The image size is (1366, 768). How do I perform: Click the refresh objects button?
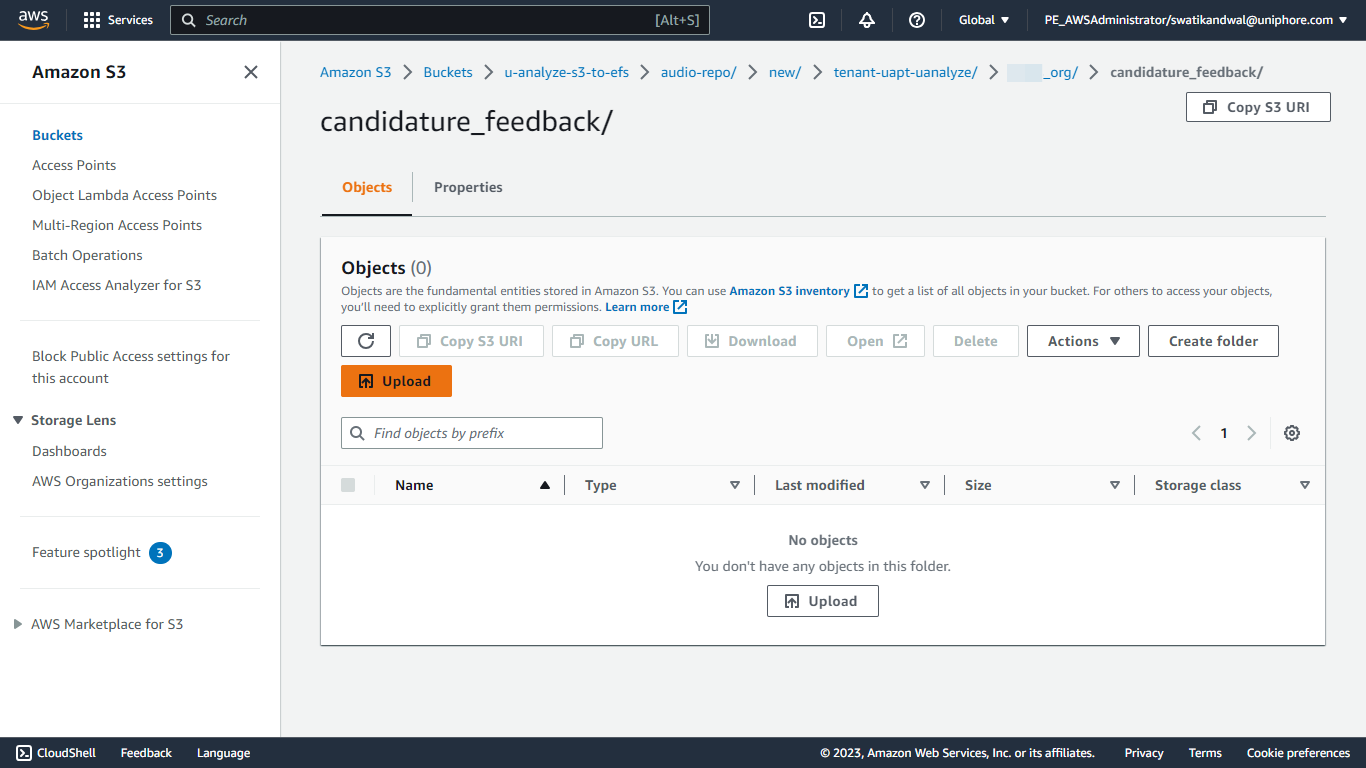(x=366, y=341)
